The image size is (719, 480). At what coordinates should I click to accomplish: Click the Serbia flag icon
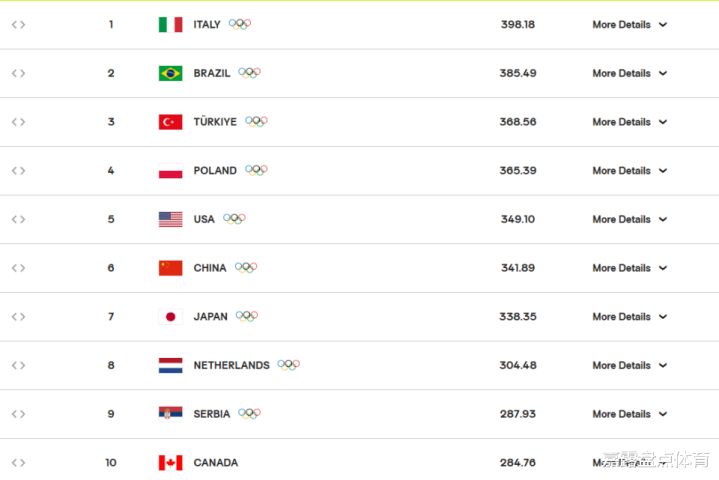click(x=170, y=414)
